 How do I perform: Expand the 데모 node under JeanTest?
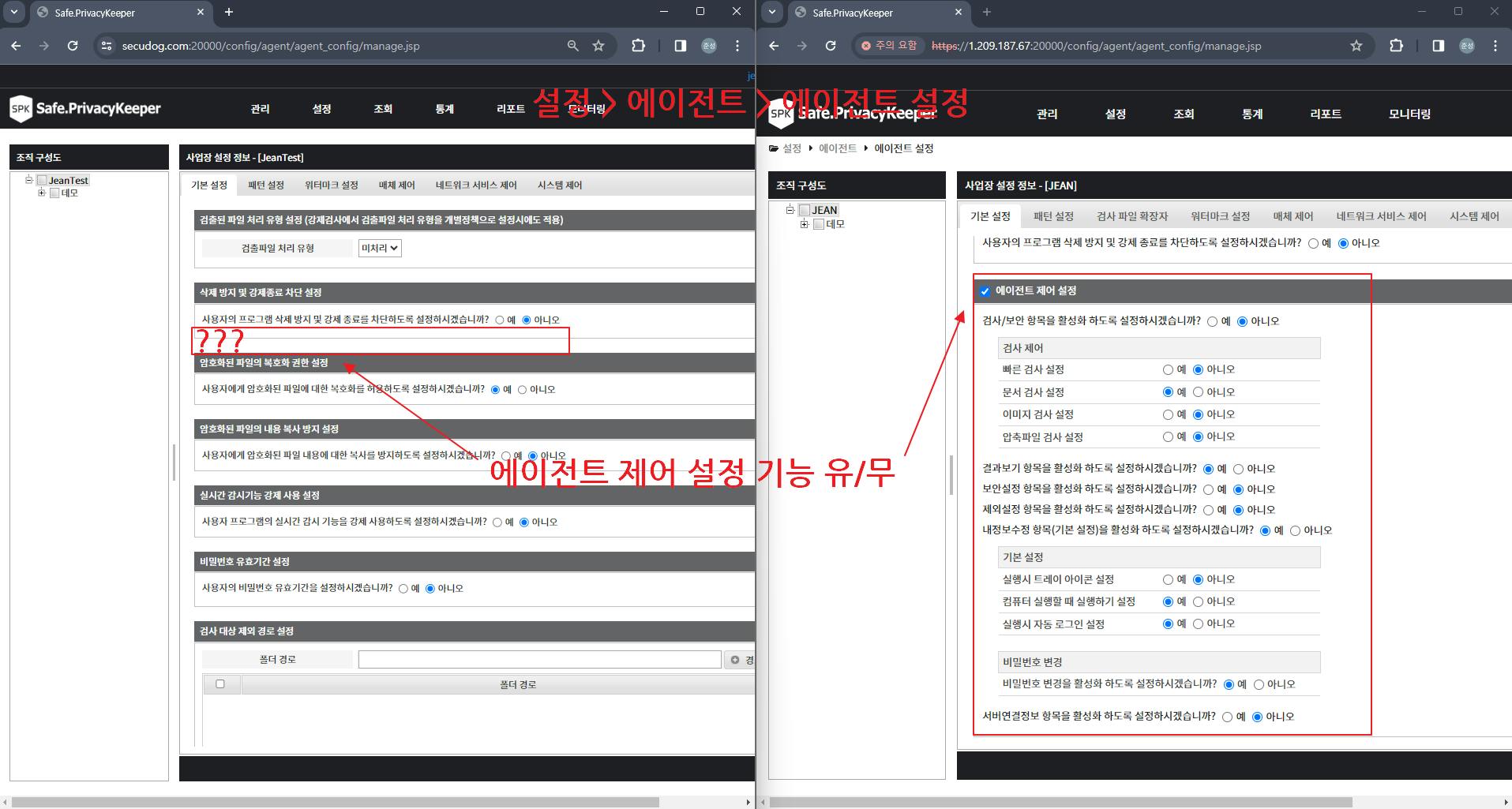[41, 193]
